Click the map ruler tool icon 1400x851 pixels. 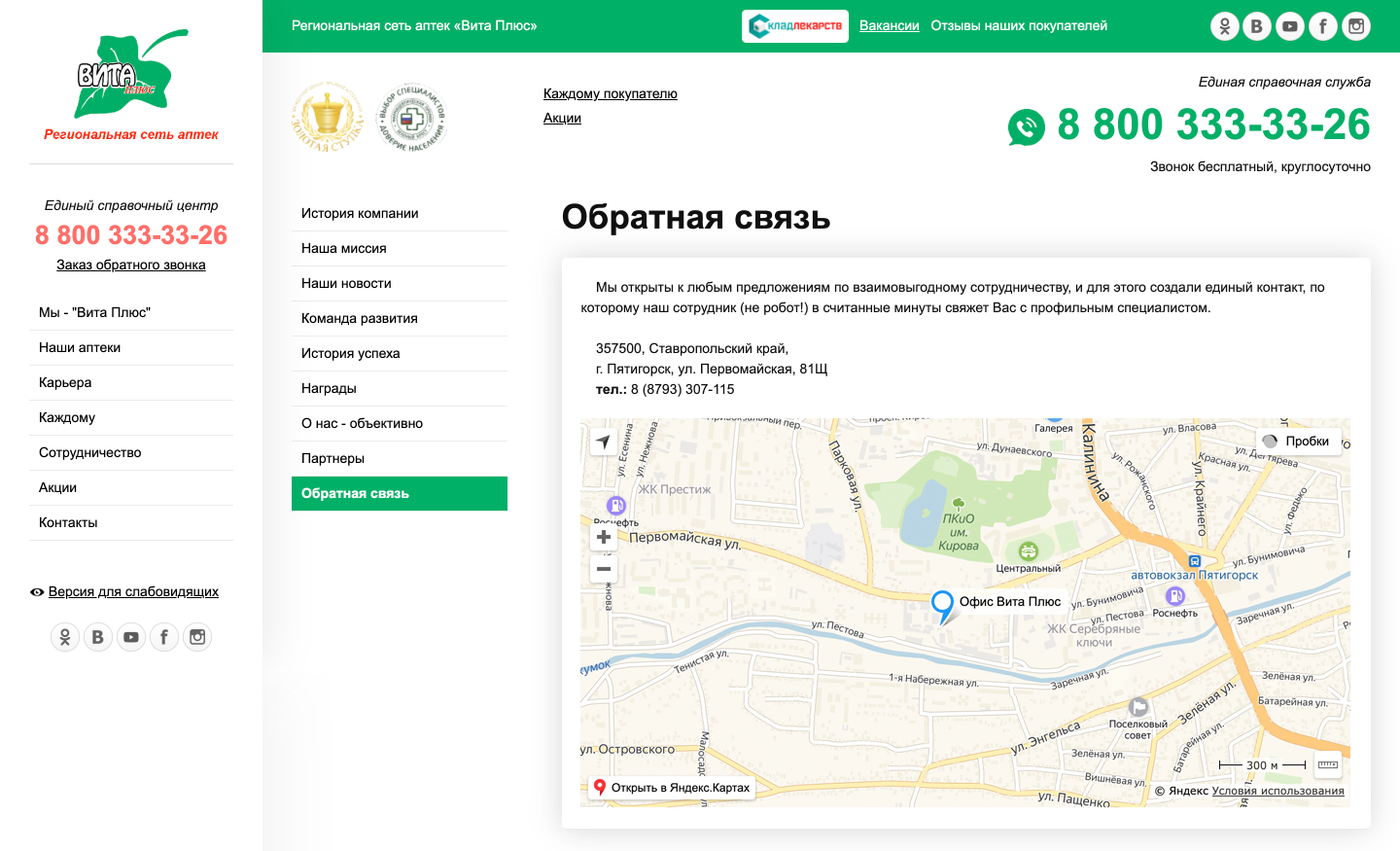pyautogui.click(x=1328, y=765)
